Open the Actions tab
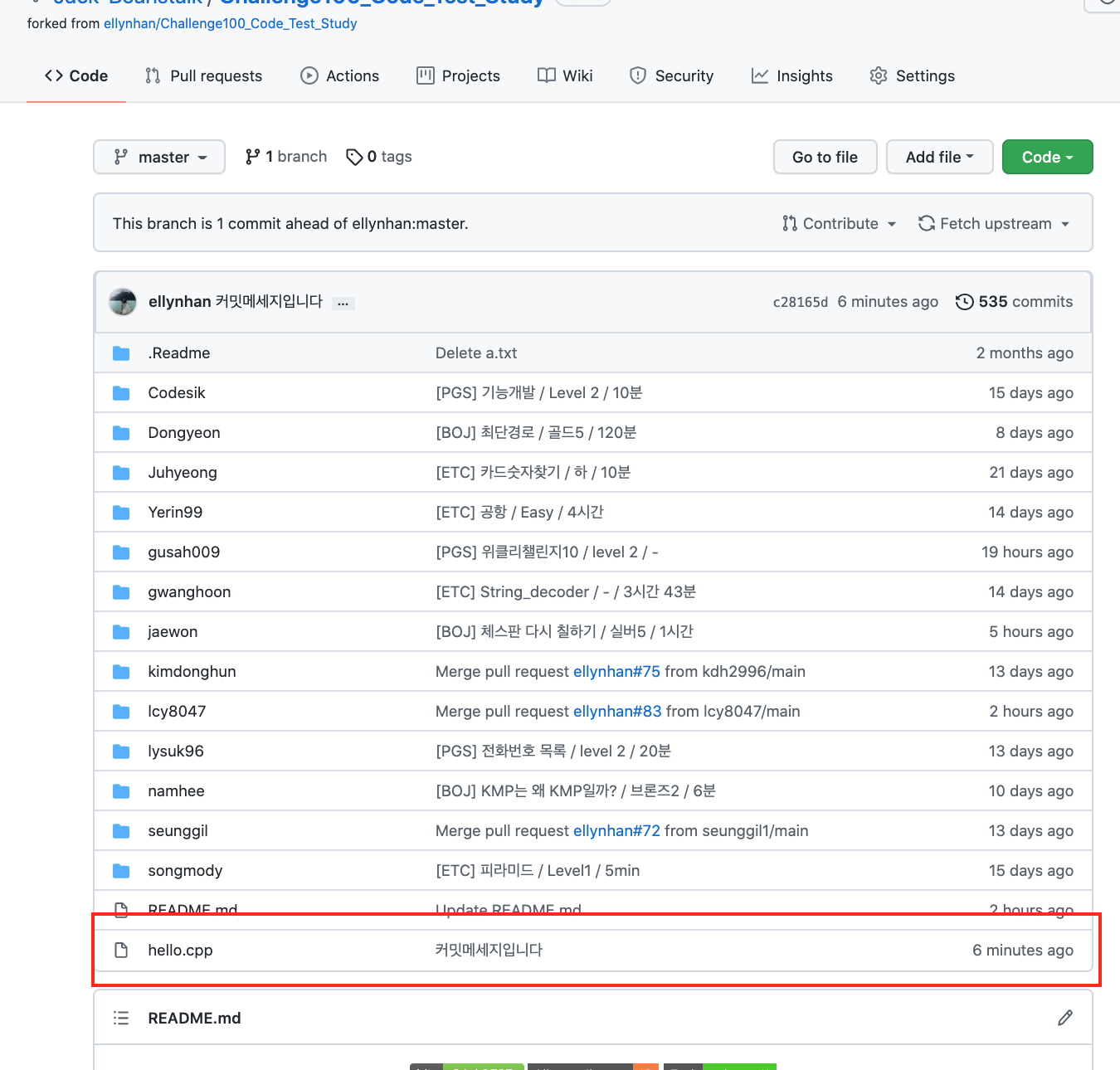 tap(339, 75)
